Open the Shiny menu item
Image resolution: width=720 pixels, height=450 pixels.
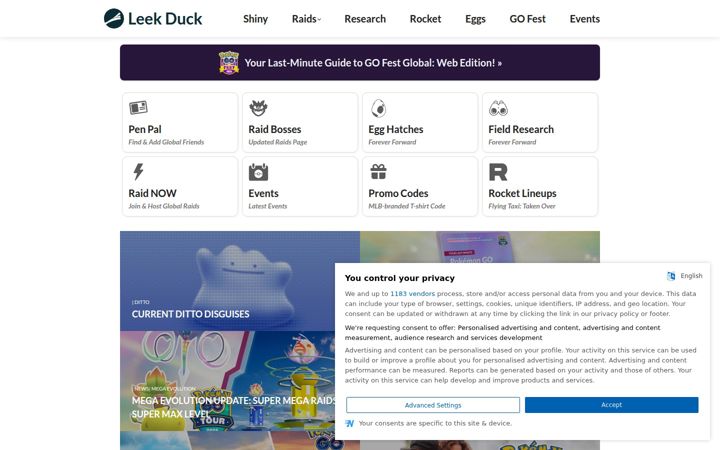click(255, 19)
